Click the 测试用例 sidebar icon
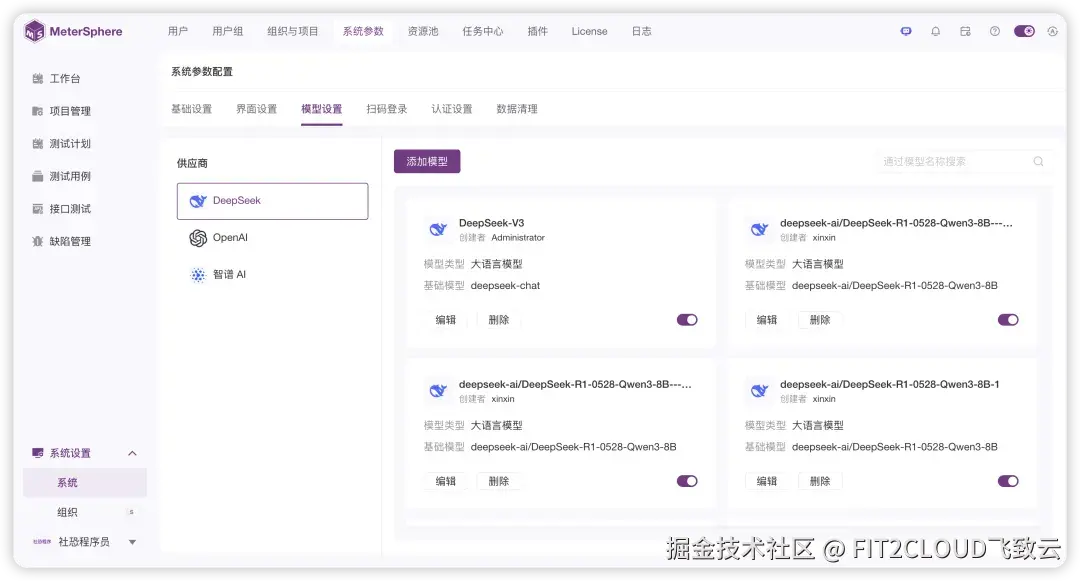1080x581 pixels. point(38,176)
